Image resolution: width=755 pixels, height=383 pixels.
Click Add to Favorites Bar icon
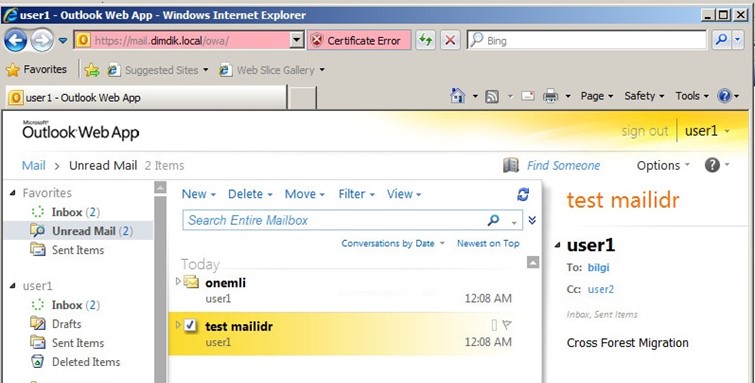(91, 70)
